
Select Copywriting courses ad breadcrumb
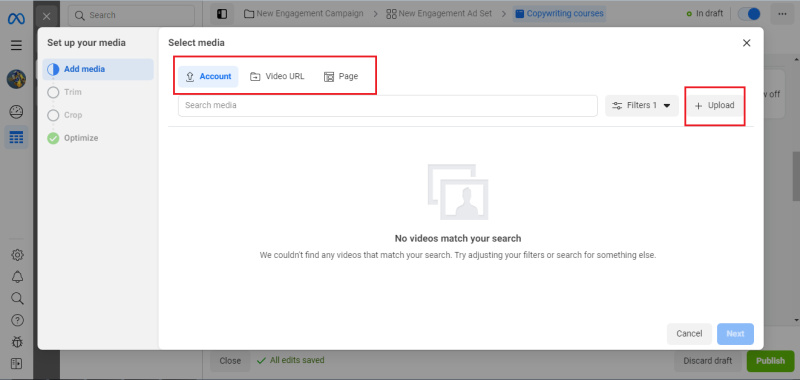[559, 14]
